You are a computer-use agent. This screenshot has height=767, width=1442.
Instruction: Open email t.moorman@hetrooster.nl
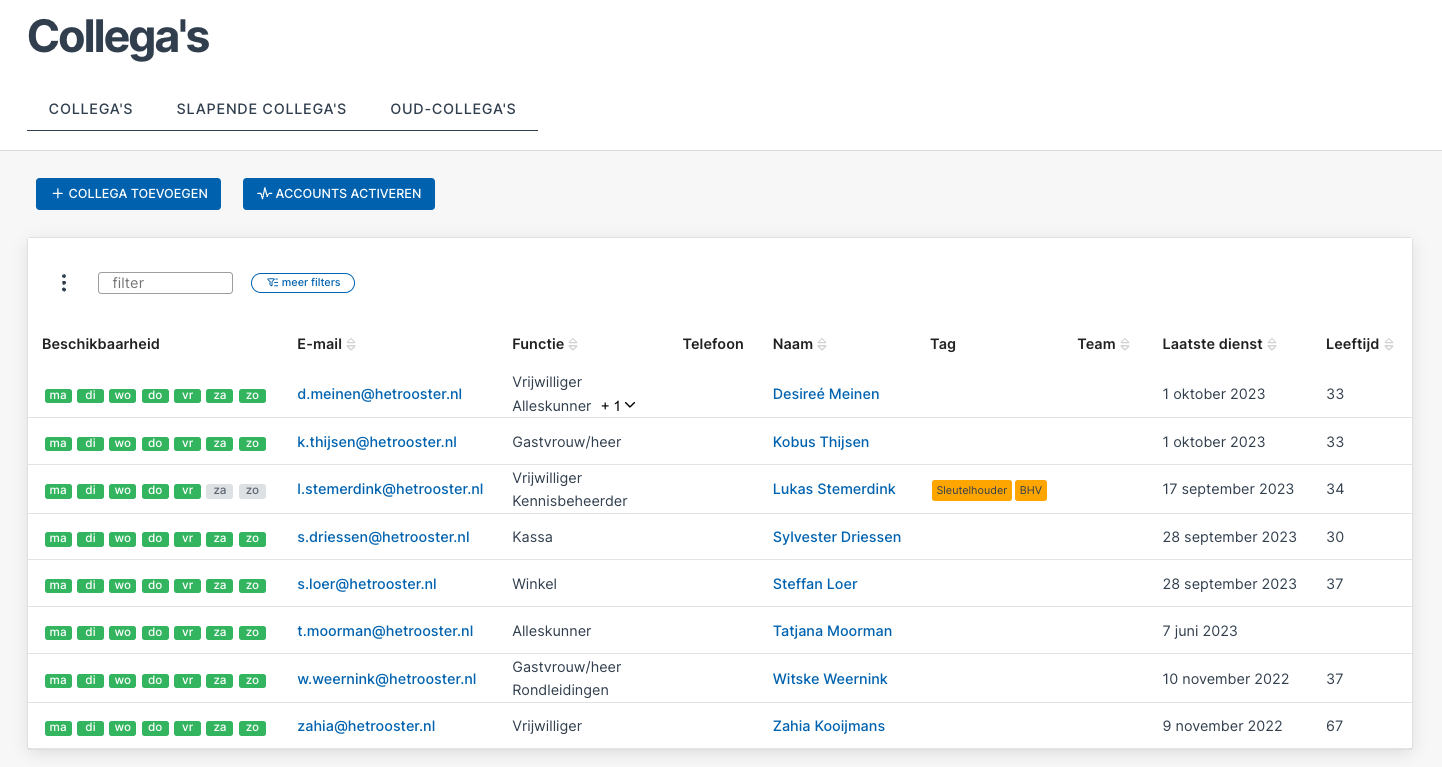point(385,631)
